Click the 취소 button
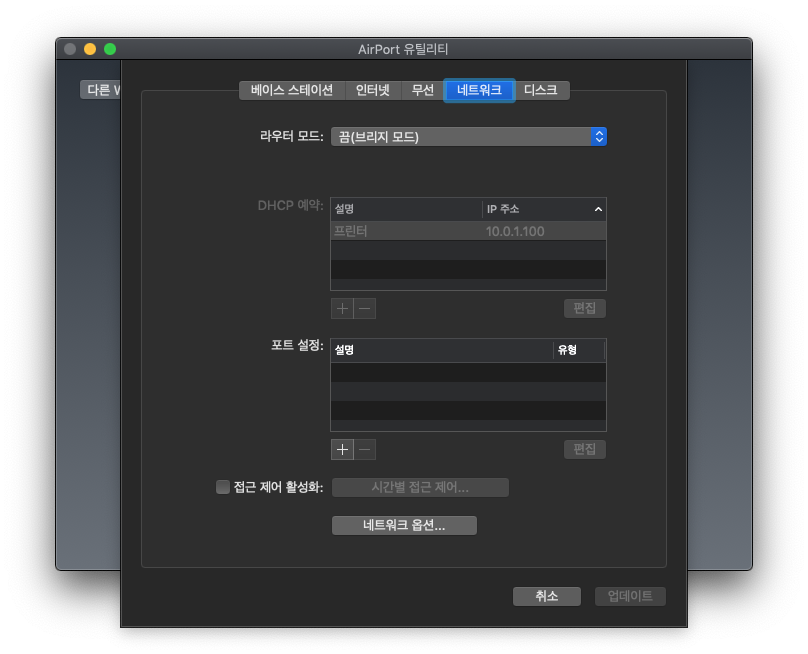The width and height of the screenshot is (808, 654). click(547, 596)
